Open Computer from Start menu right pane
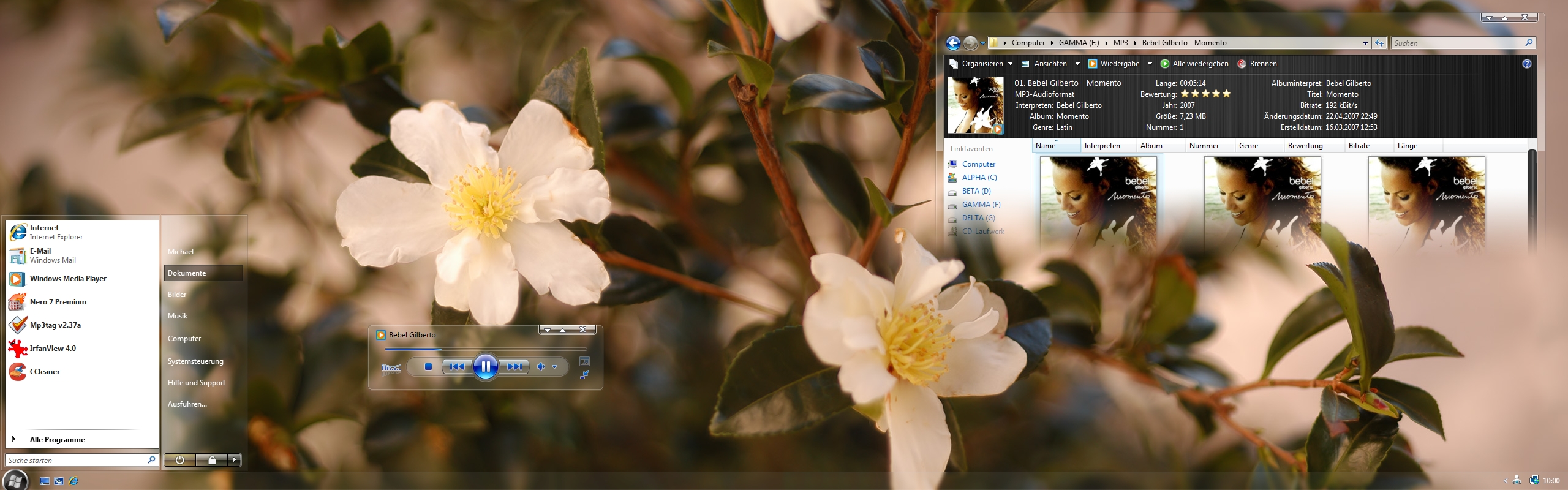Viewport: 1568px width, 490px height. coord(184,339)
